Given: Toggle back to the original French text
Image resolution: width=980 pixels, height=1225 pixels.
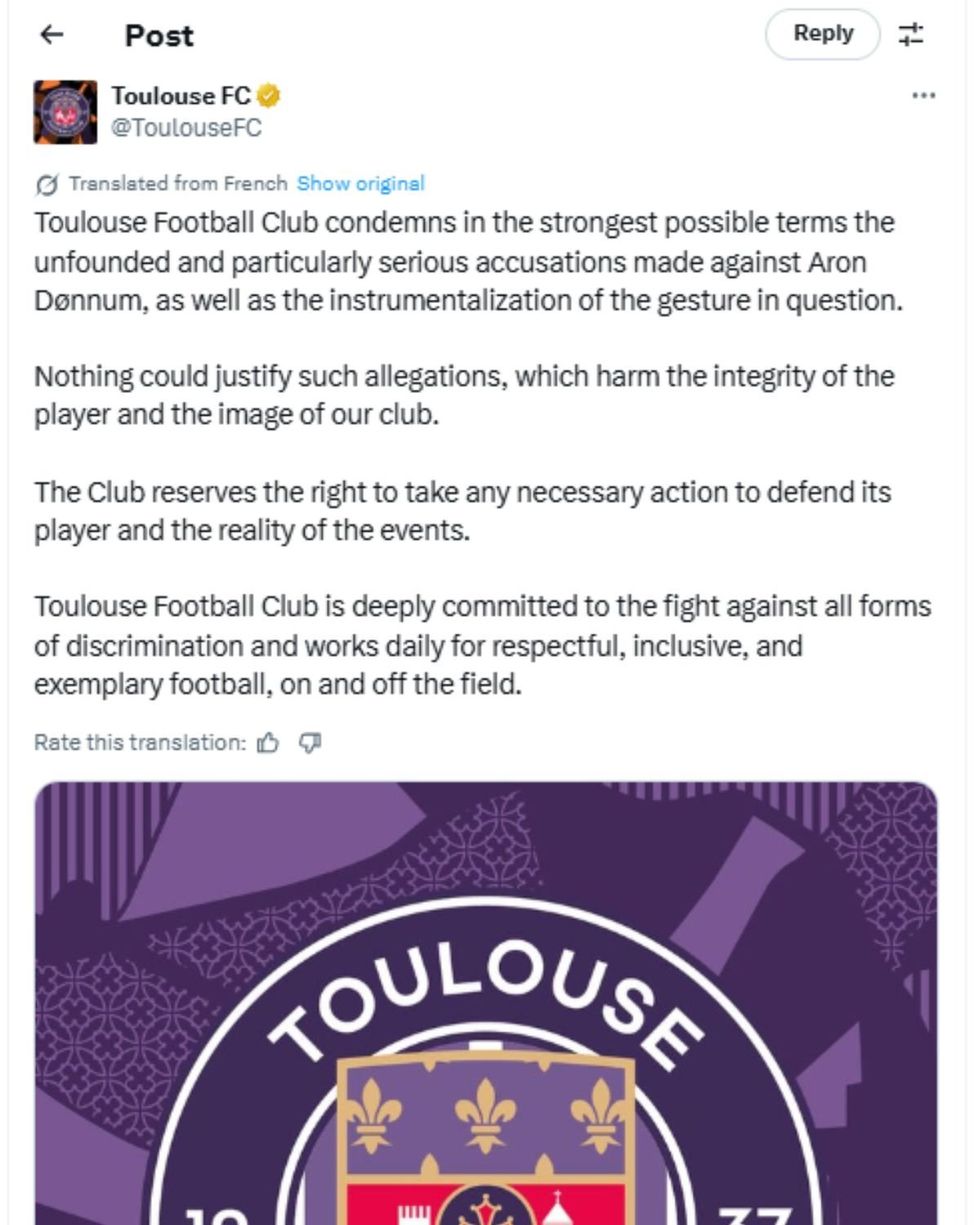Looking at the screenshot, I should 360,183.
